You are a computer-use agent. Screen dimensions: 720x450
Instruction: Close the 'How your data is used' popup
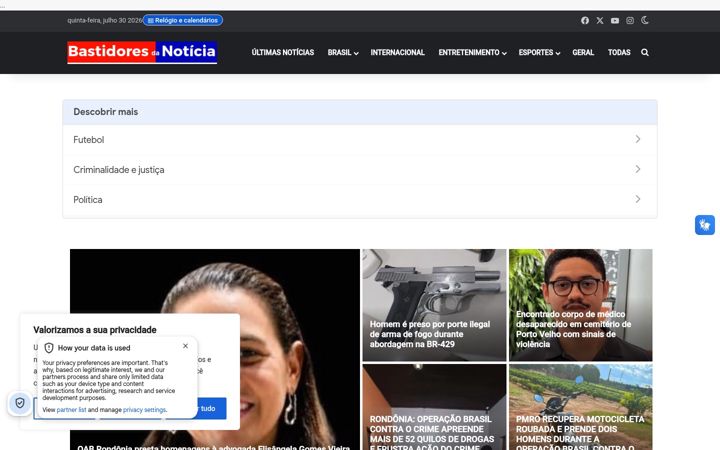[186, 346]
